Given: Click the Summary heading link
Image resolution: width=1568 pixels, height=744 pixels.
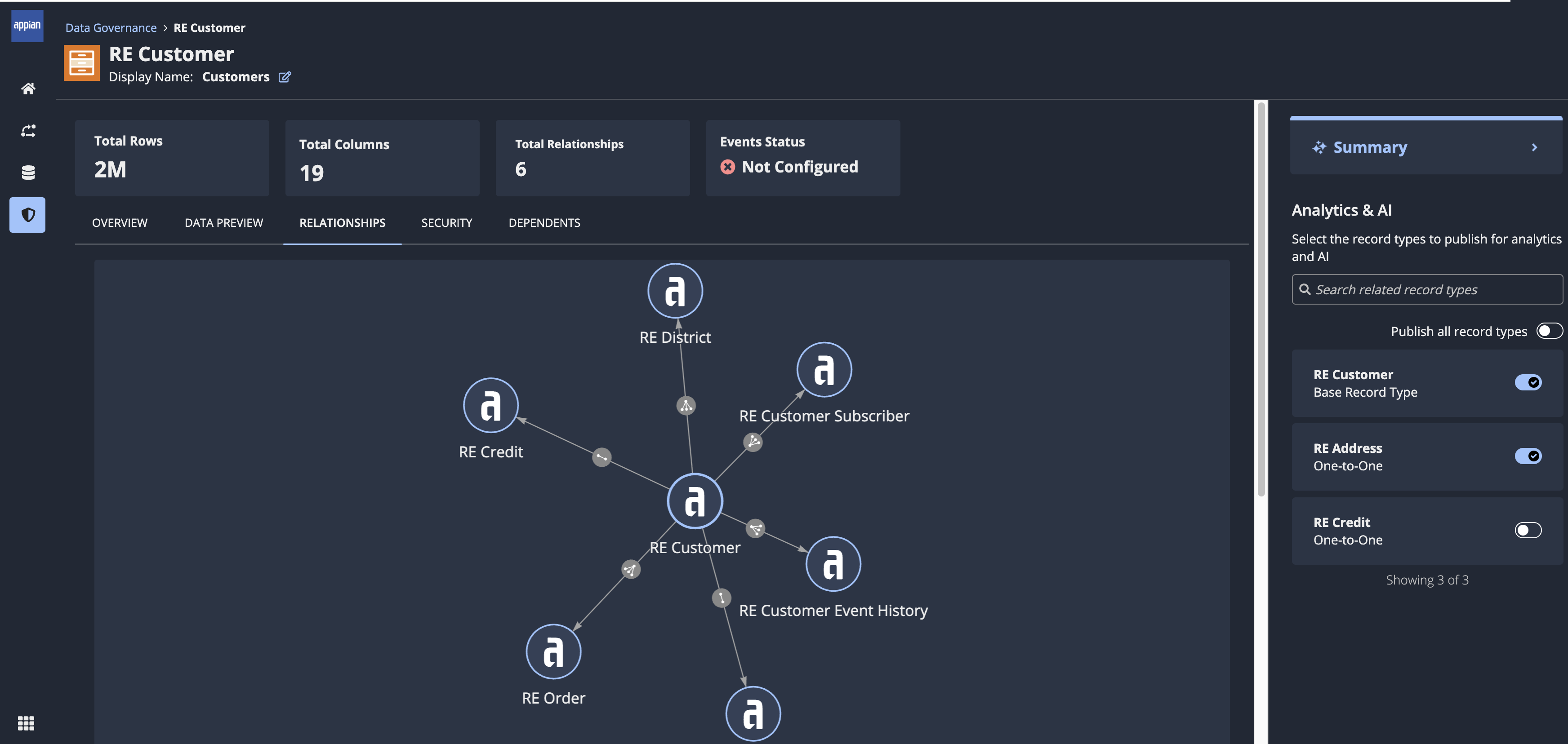Looking at the screenshot, I should (1370, 147).
